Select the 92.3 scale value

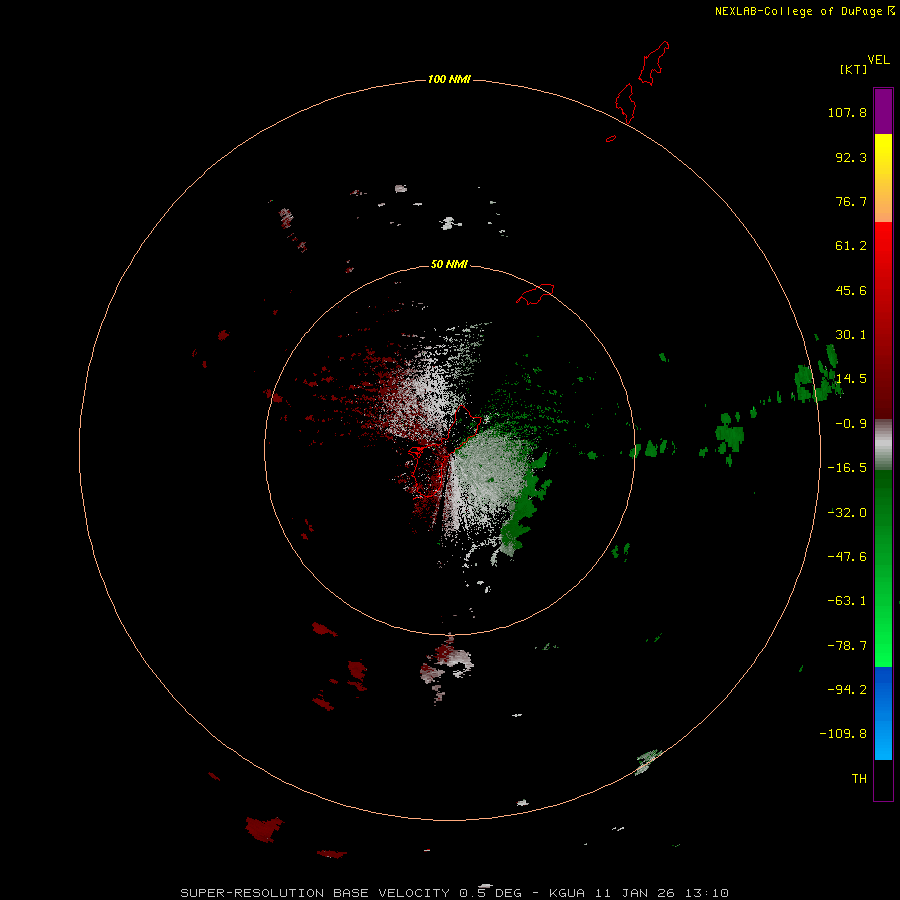click(851, 157)
